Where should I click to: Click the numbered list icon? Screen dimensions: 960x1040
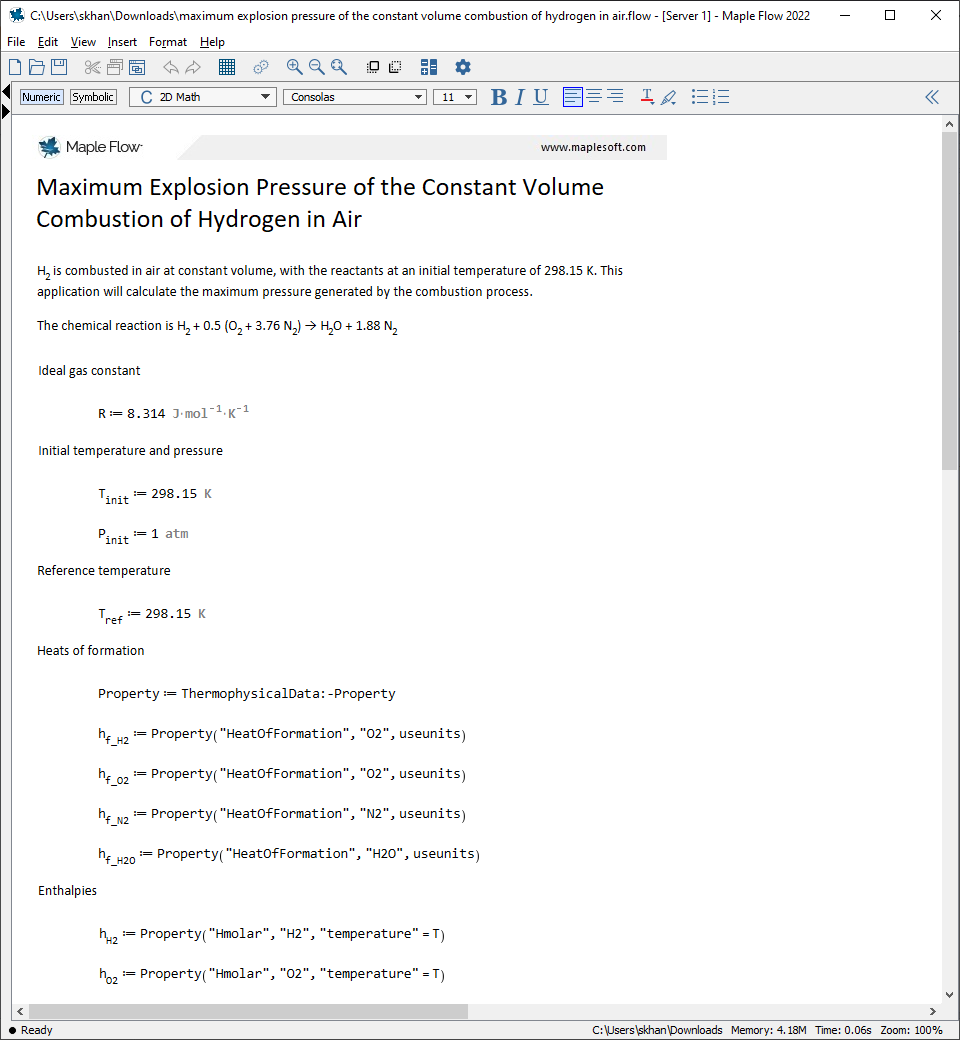pos(721,97)
